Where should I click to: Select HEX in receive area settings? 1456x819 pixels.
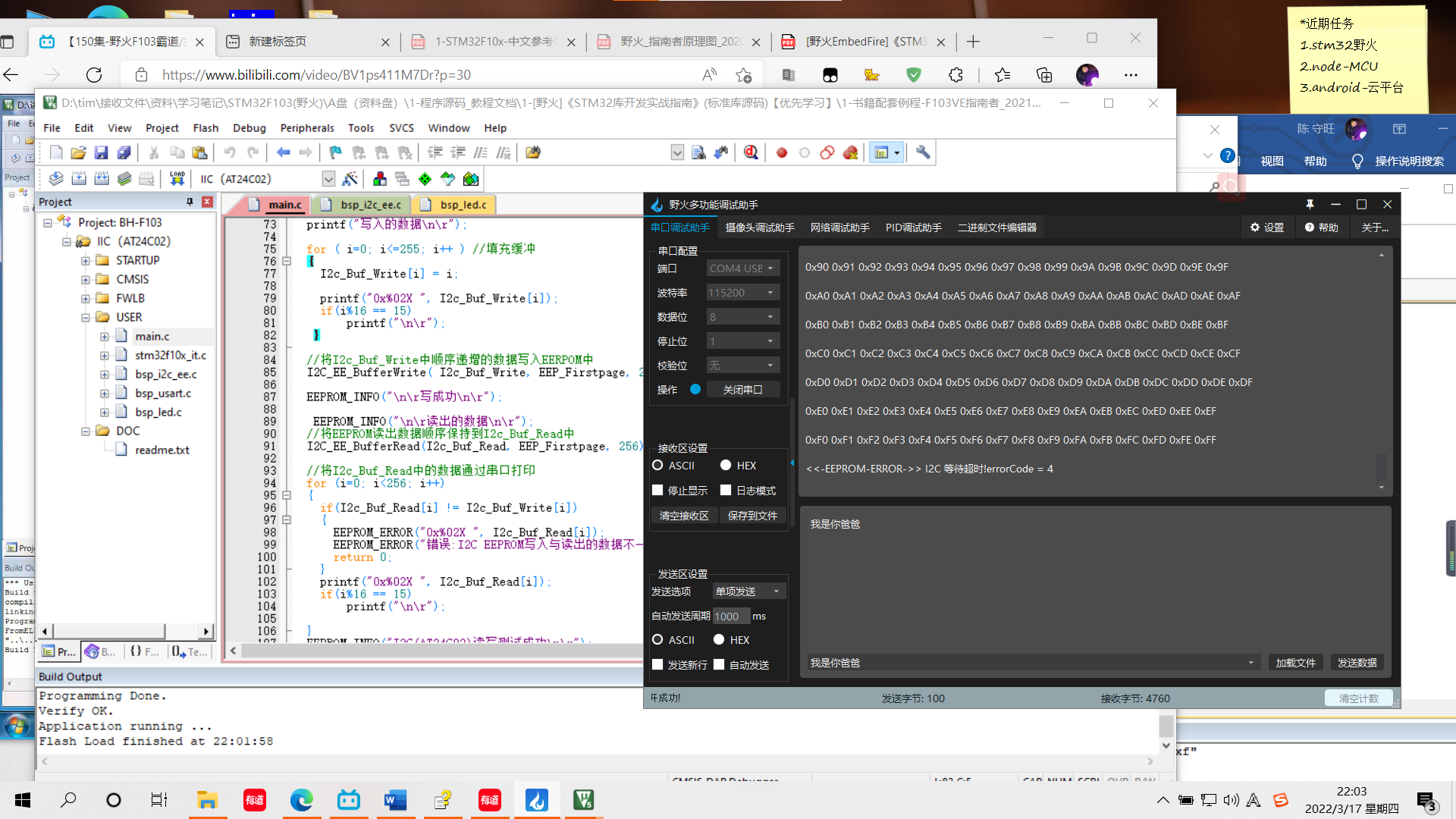coord(726,466)
